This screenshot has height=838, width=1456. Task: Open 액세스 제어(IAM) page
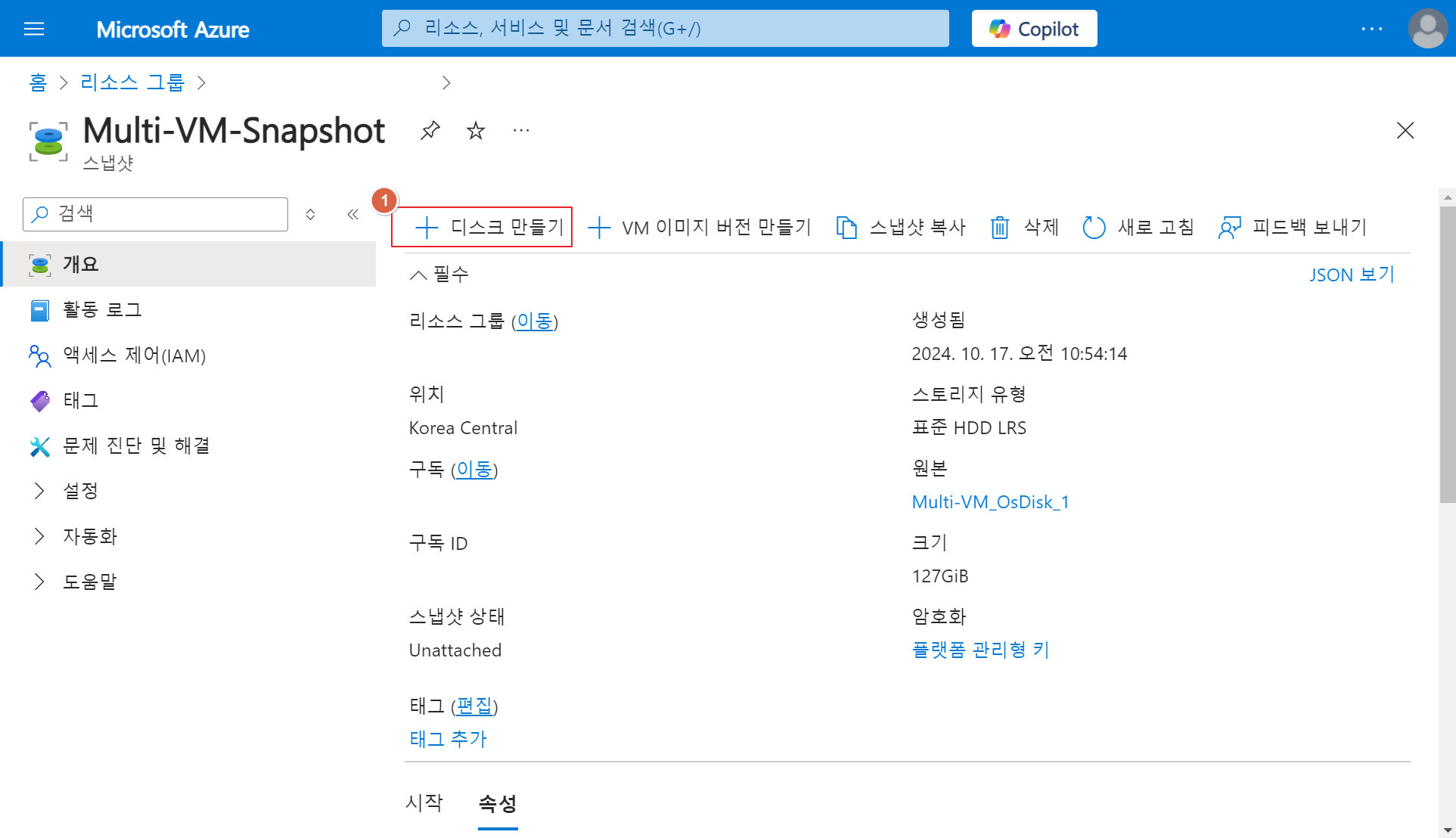[134, 355]
